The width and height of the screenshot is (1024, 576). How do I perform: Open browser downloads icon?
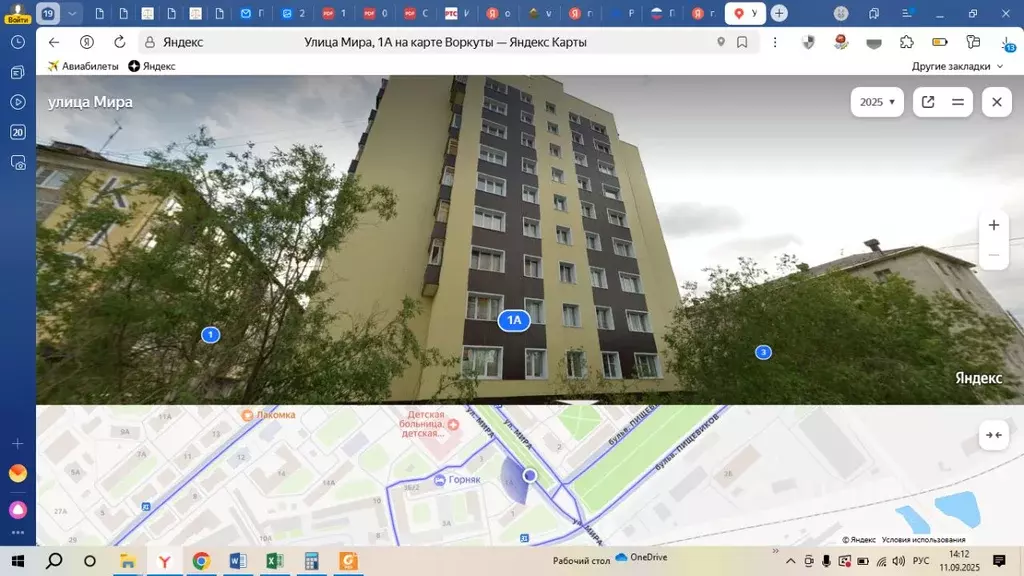[x=1006, y=43]
